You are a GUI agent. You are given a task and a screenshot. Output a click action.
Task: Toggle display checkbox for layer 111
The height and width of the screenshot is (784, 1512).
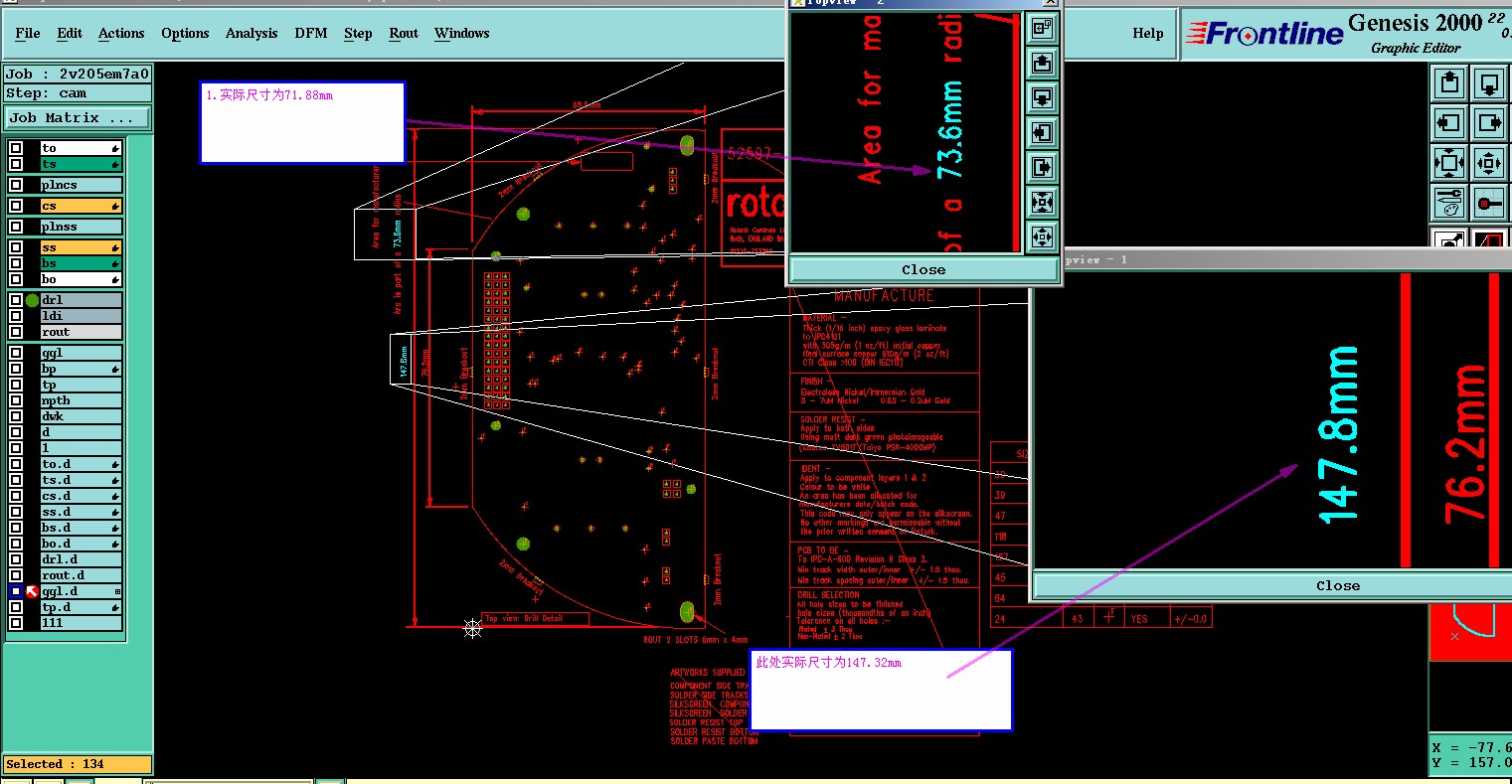16,623
